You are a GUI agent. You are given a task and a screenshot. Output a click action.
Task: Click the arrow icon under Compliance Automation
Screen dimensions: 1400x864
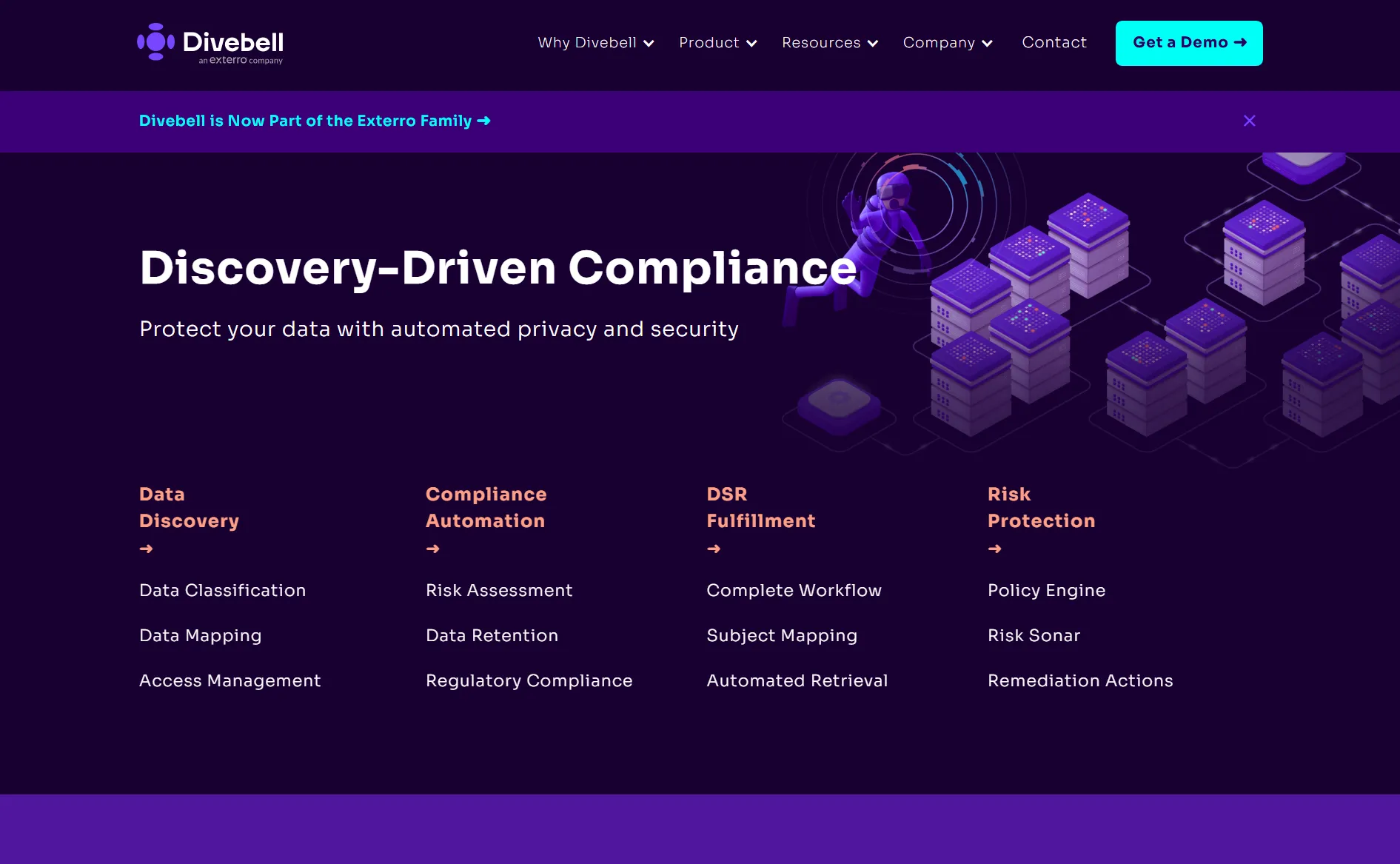432,549
